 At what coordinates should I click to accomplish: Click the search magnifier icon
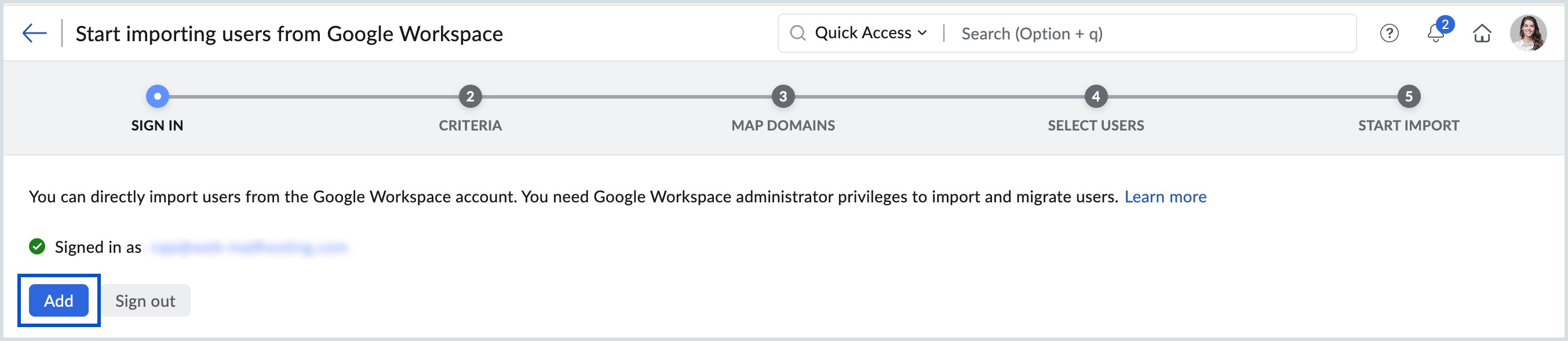coord(797,33)
